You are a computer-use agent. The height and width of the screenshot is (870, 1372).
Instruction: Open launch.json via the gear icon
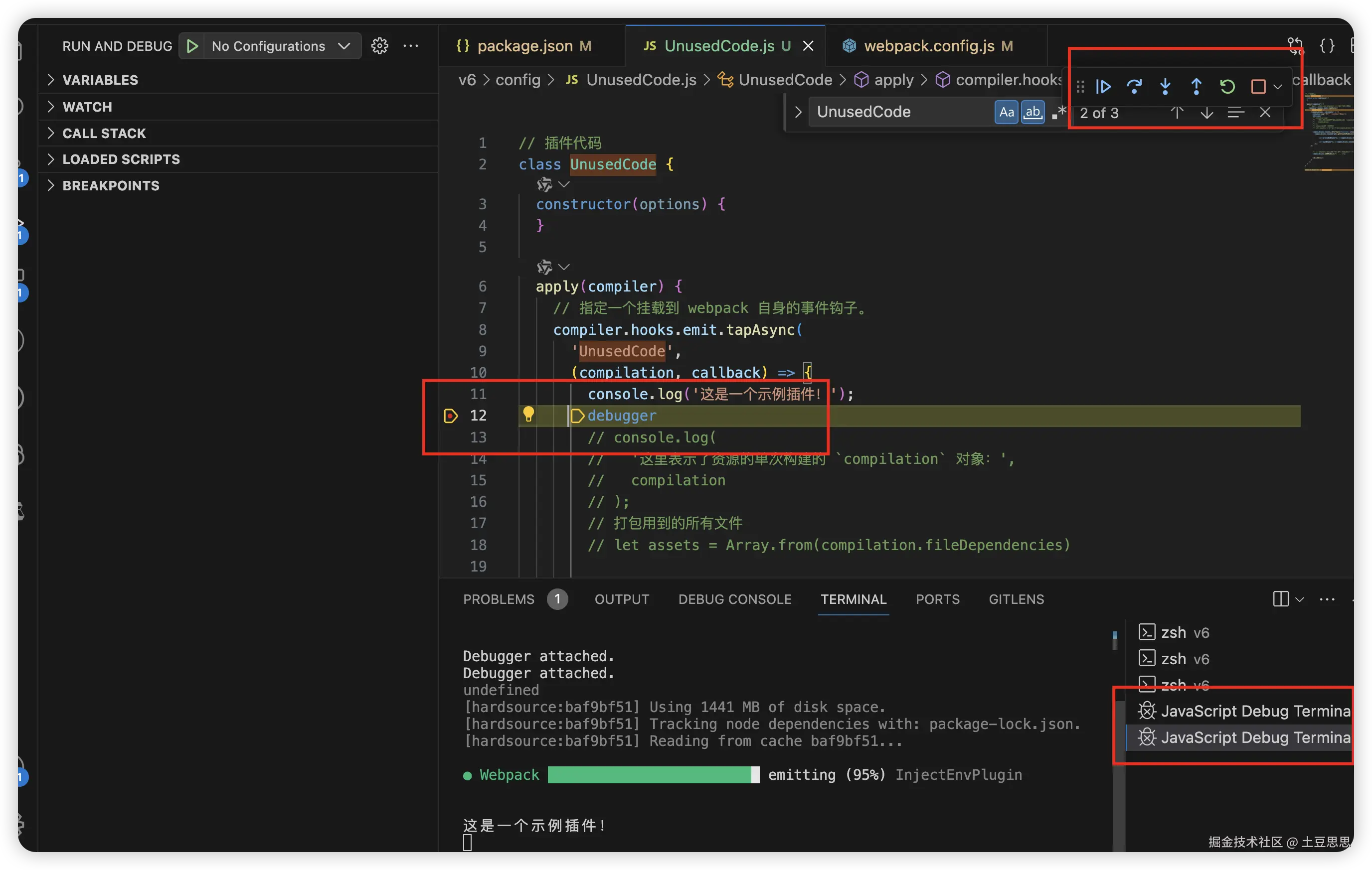(379, 46)
